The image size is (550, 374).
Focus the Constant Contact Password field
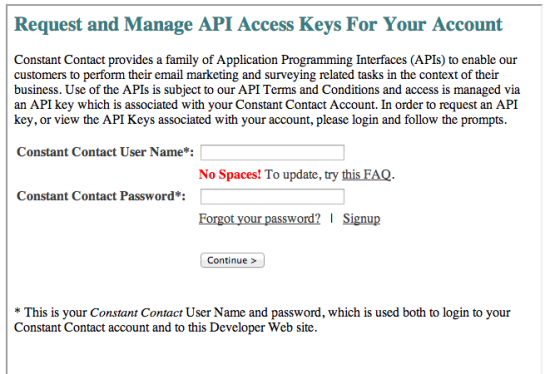pyautogui.click(x=272, y=196)
